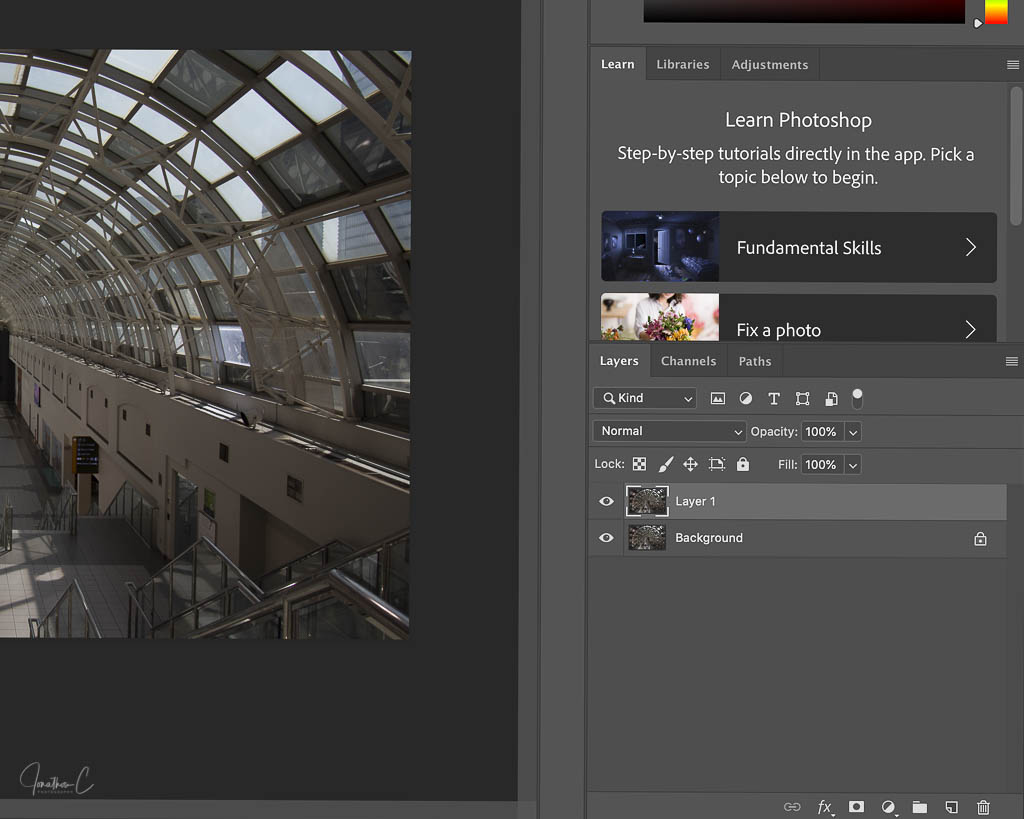Image resolution: width=1024 pixels, height=819 pixels.
Task: Lock layer position move icon
Action: click(x=690, y=464)
